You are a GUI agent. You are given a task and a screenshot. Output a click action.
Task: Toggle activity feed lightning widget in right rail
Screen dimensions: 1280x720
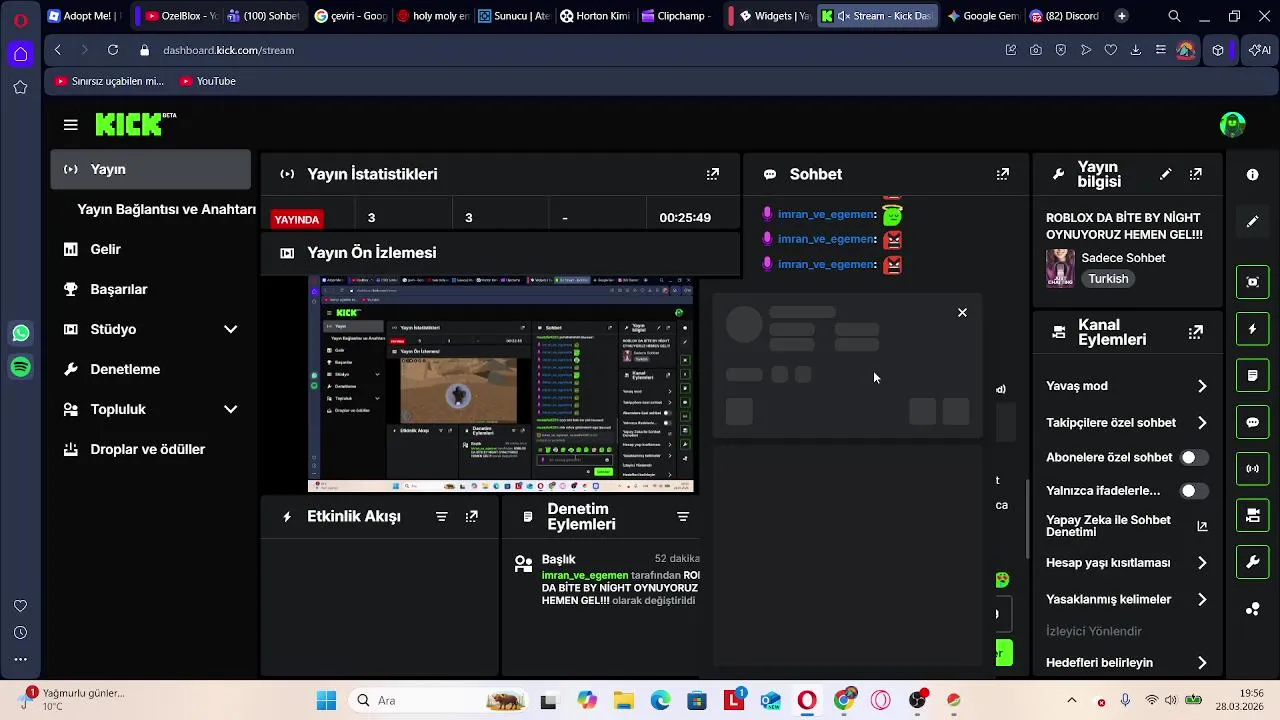tap(1252, 329)
